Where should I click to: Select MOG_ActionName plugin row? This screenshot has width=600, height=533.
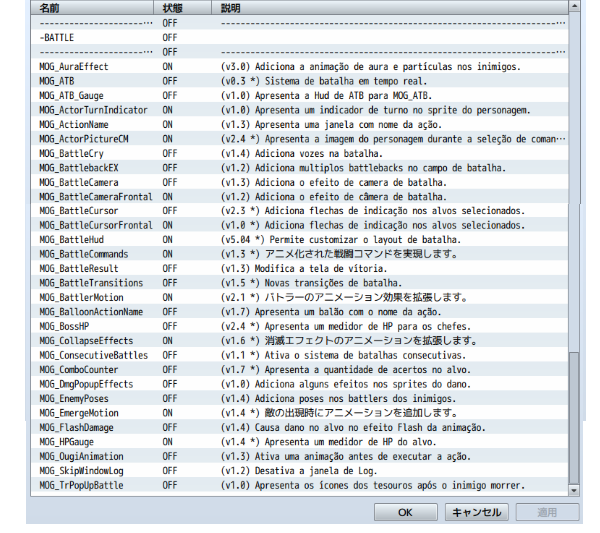click(300, 124)
